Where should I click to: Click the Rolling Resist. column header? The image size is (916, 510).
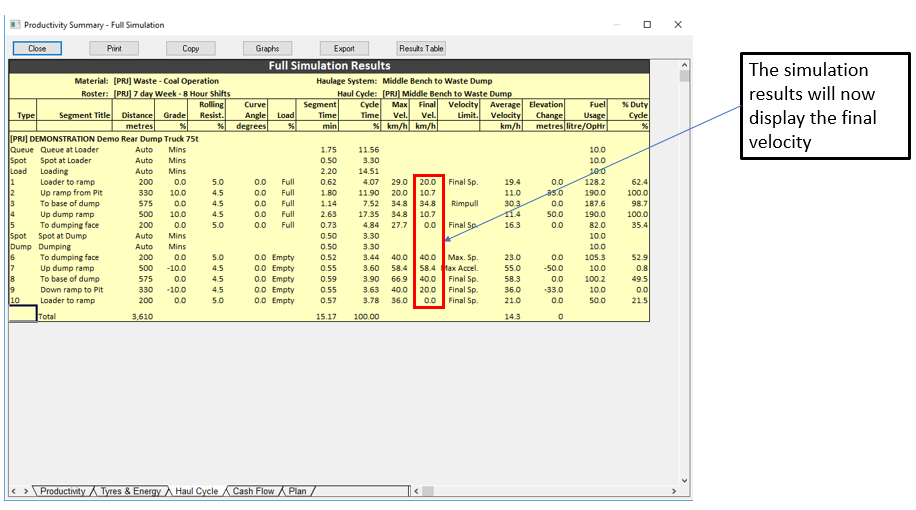pos(211,110)
